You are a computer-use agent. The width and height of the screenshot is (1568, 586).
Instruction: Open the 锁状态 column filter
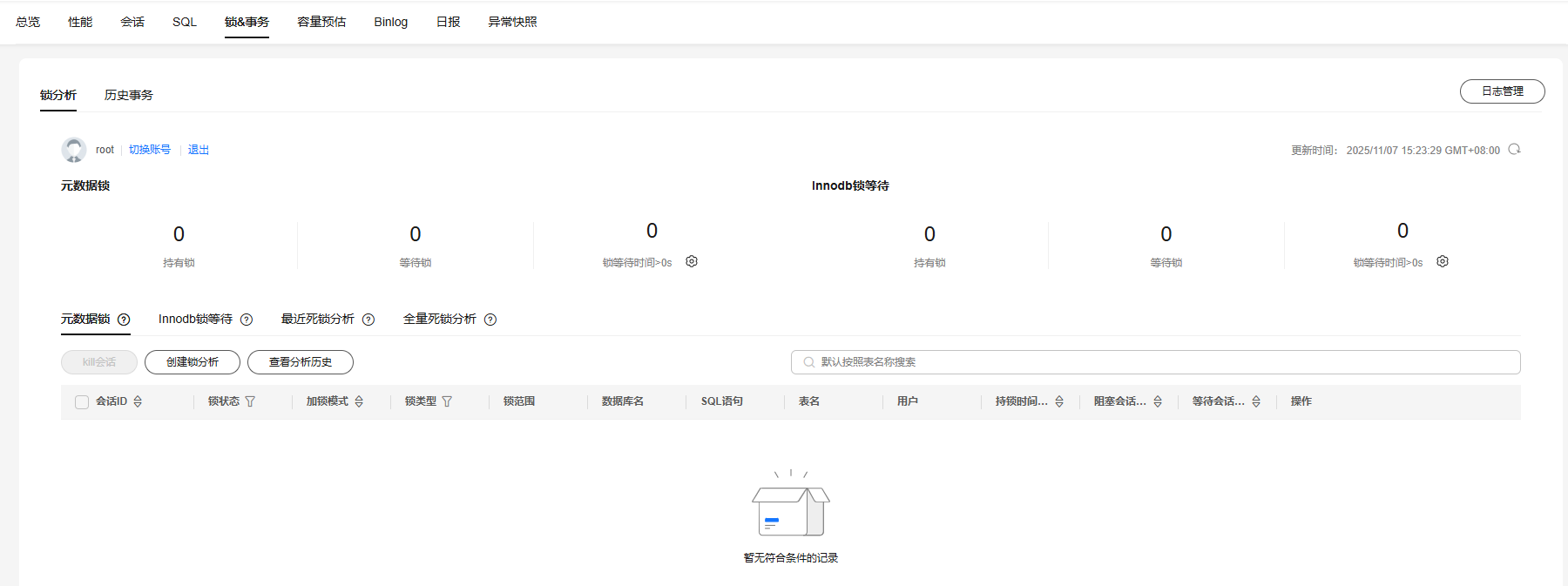click(251, 401)
